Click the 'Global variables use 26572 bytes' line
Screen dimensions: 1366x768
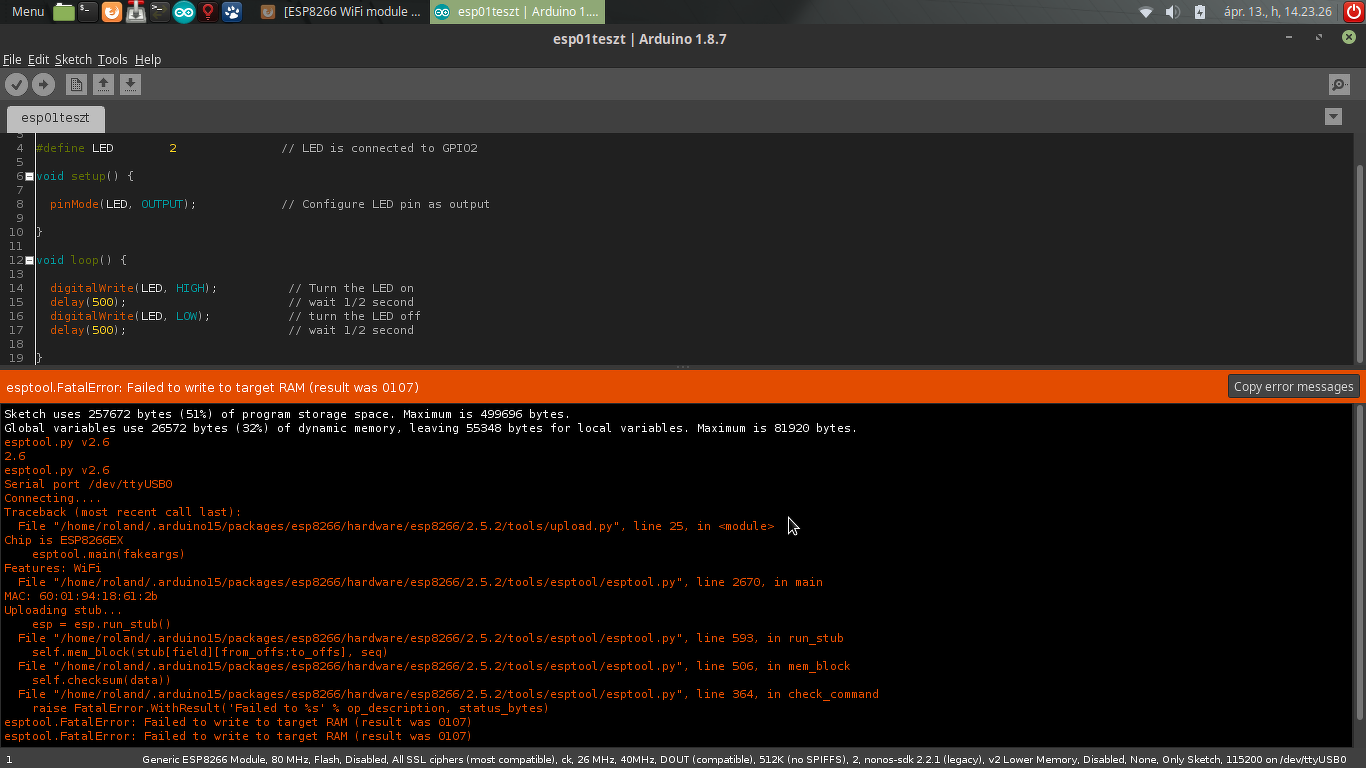(x=430, y=428)
